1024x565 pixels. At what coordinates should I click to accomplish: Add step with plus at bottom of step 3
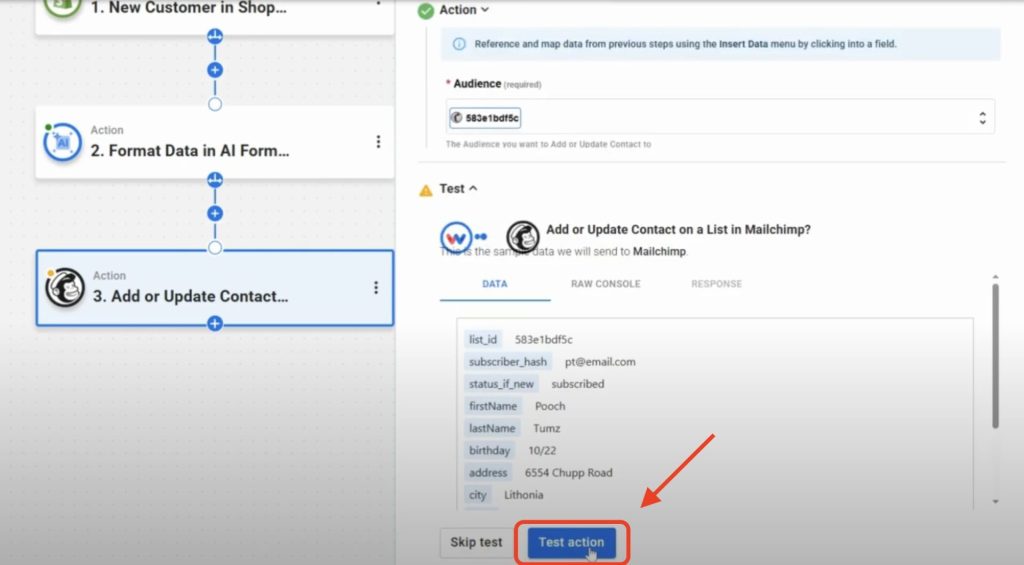point(215,323)
